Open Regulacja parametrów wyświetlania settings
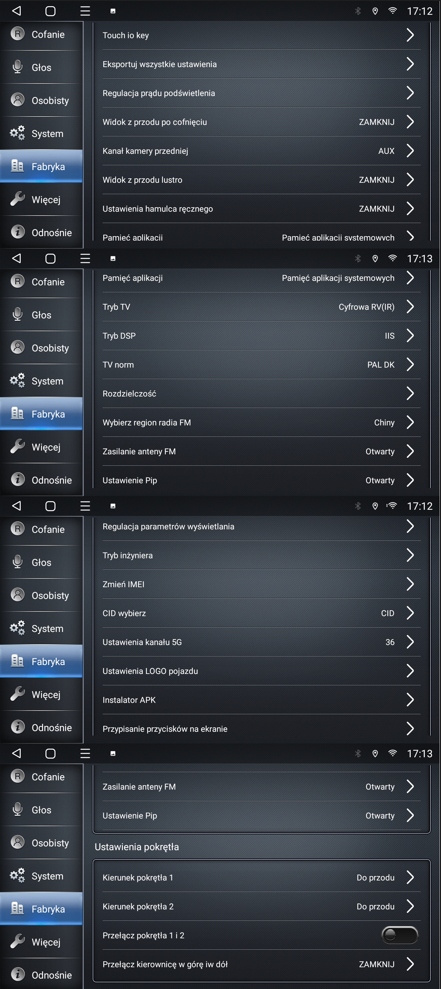 [x=261, y=527]
